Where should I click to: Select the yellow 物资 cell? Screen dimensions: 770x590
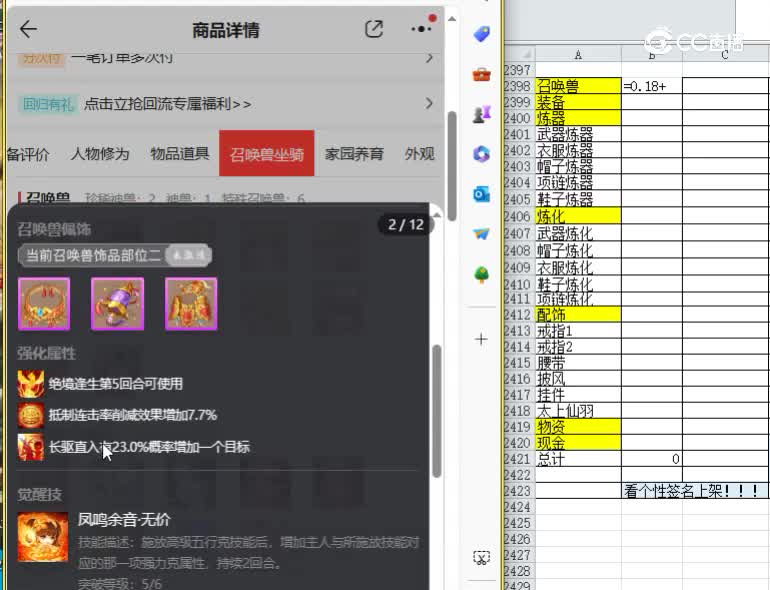(x=578, y=426)
